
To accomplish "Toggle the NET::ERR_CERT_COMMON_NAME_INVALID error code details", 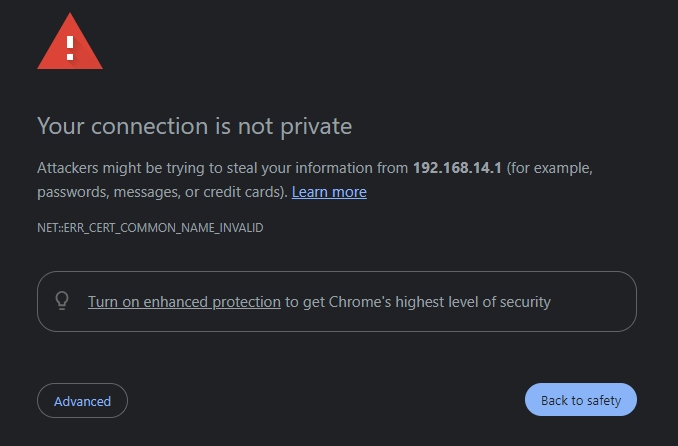I will pyautogui.click(x=150, y=228).
